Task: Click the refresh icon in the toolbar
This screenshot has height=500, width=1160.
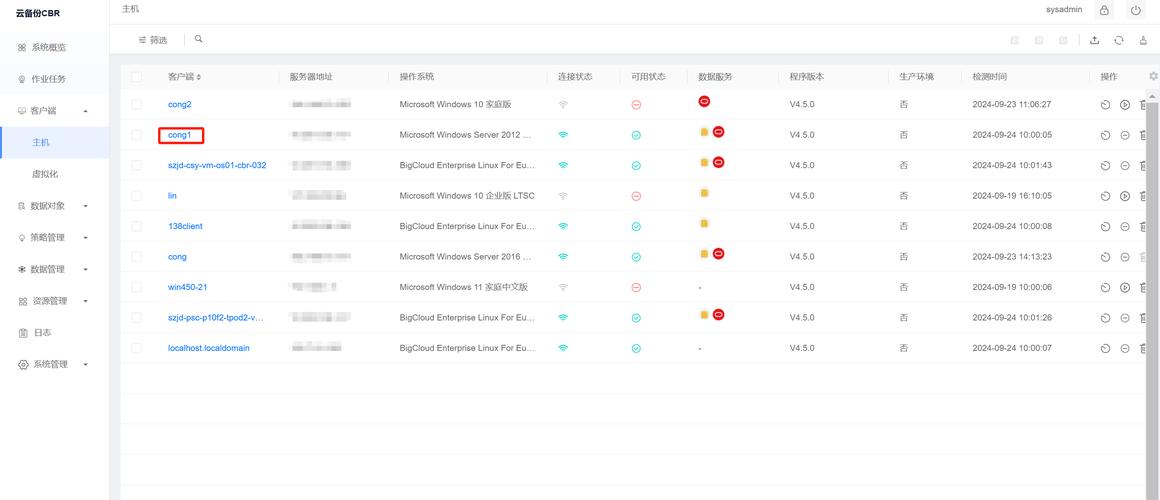Action: 1118,40
